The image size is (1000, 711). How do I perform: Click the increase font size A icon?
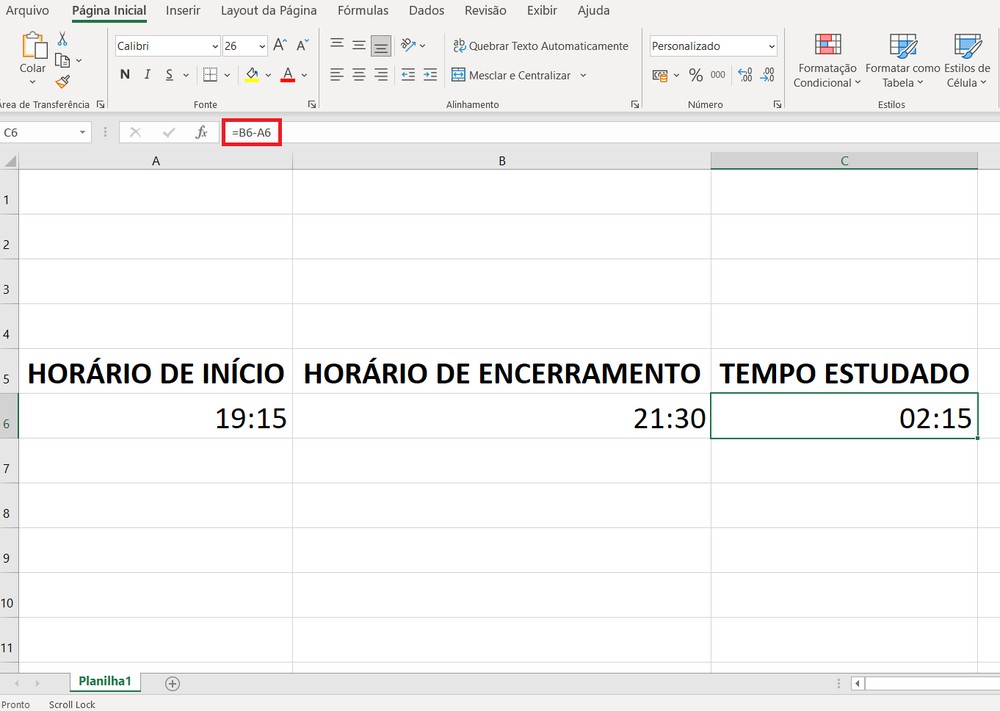(280, 44)
